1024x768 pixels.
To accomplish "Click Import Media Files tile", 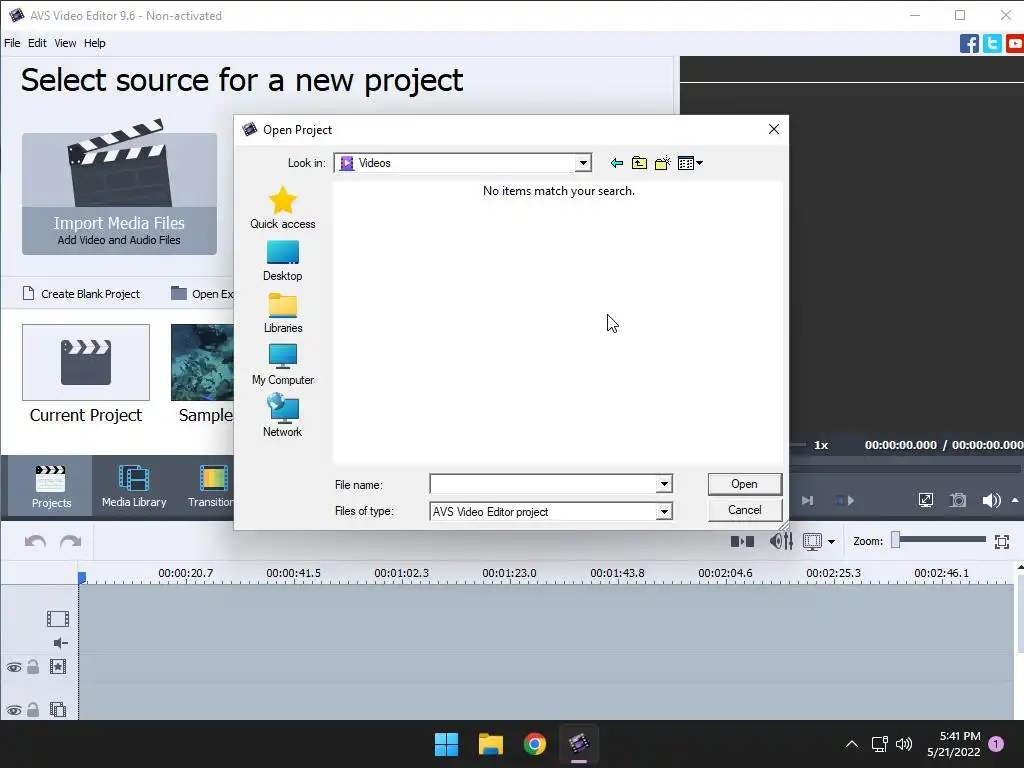I will [x=120, y=194].
